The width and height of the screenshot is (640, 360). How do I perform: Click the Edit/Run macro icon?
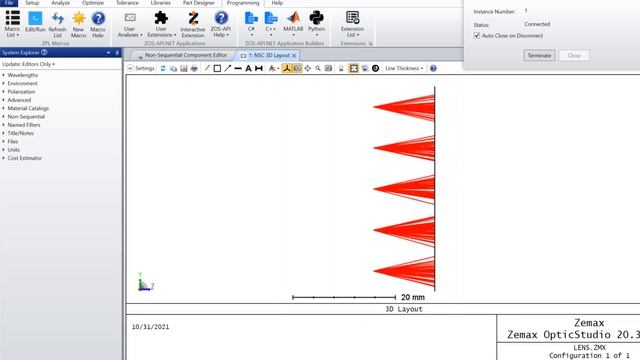tap(35, 22)
